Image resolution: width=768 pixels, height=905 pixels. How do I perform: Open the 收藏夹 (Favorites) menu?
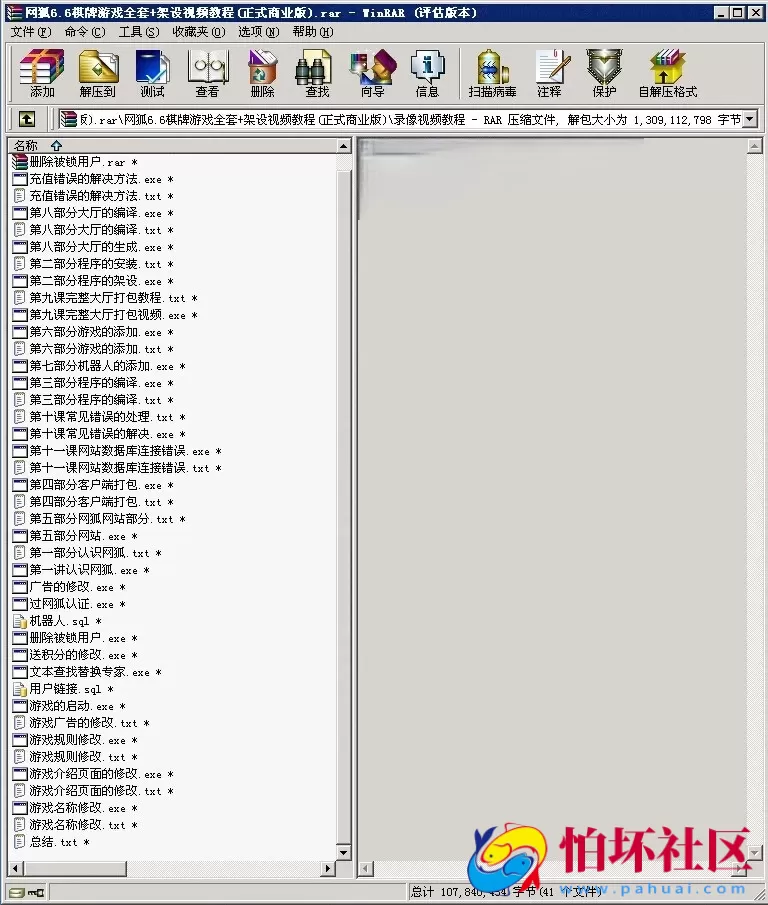pos(198,32)
